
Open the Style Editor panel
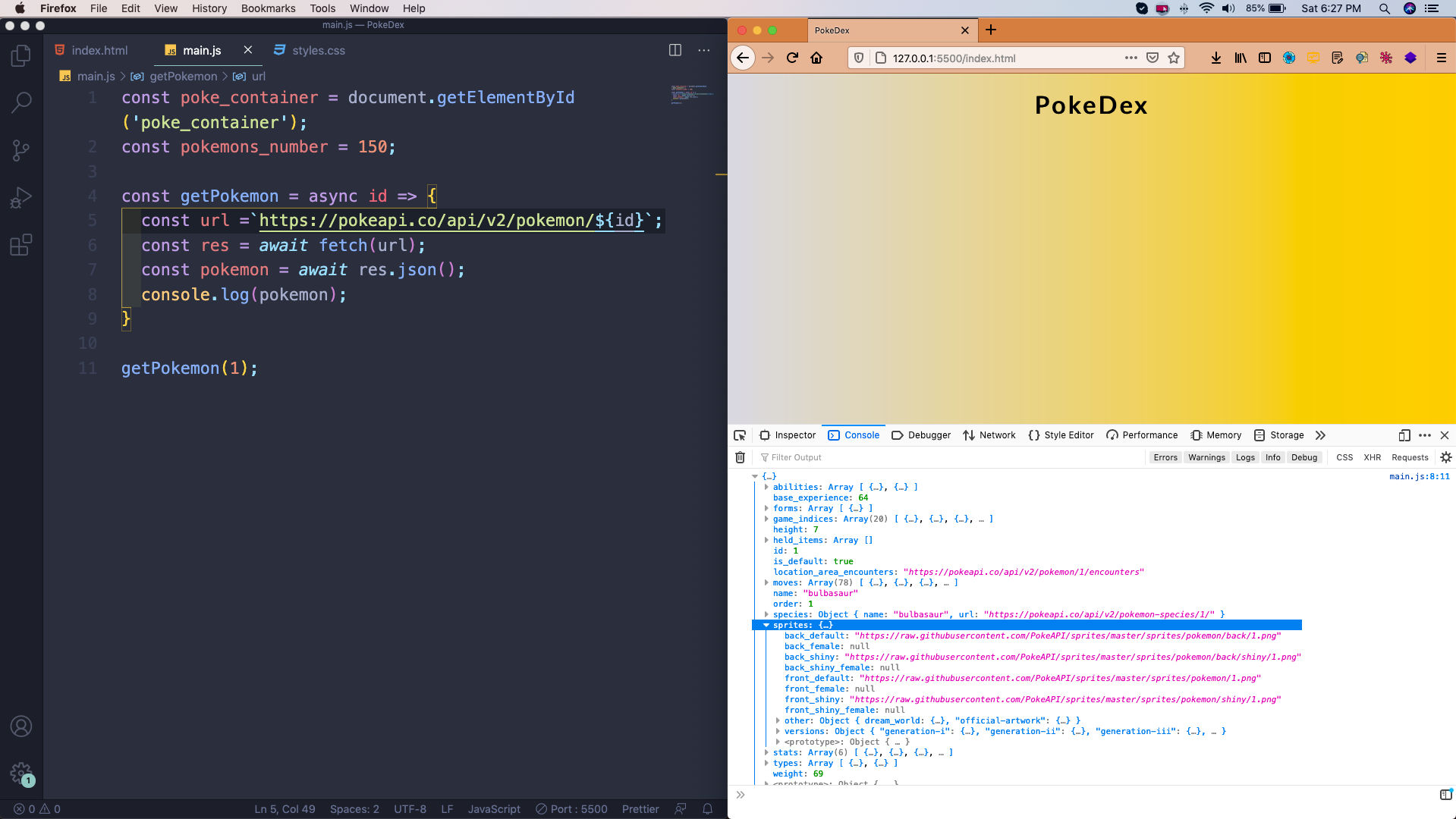[x=1060, y=435]
